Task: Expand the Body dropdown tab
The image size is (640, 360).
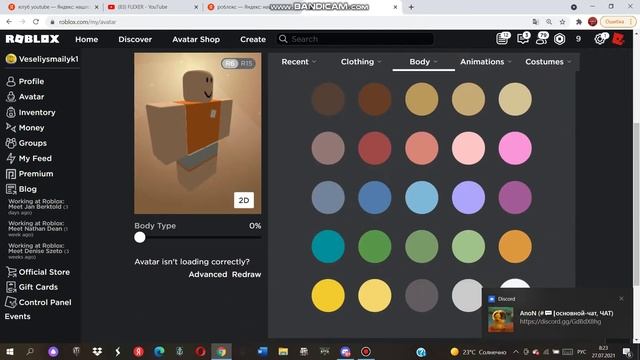Action: [x=423, y=62]
